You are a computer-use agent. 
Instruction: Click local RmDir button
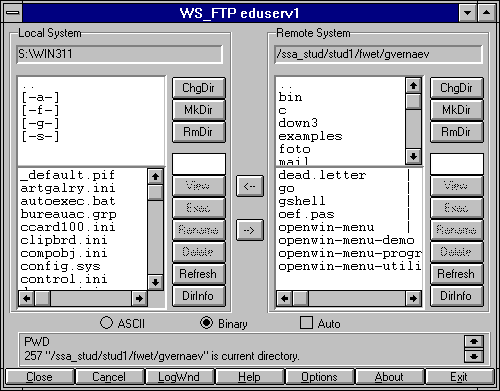[199, 132]
